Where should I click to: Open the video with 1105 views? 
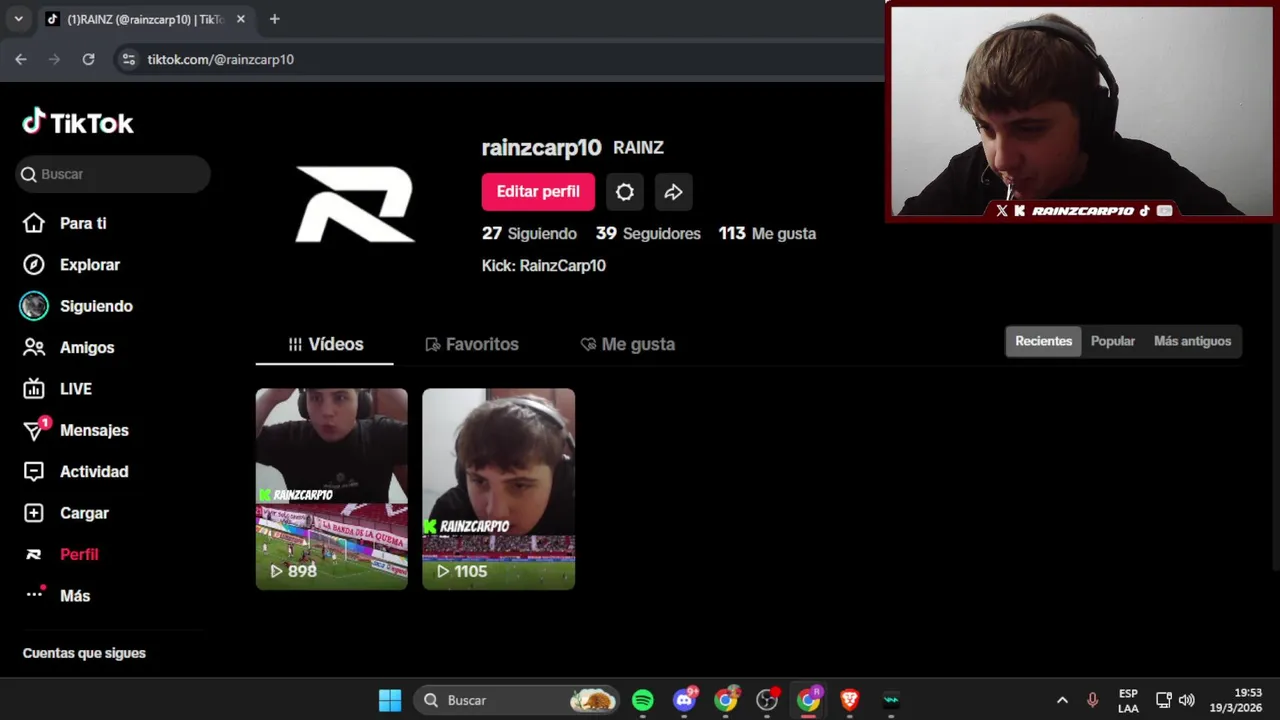pos(498,489)
